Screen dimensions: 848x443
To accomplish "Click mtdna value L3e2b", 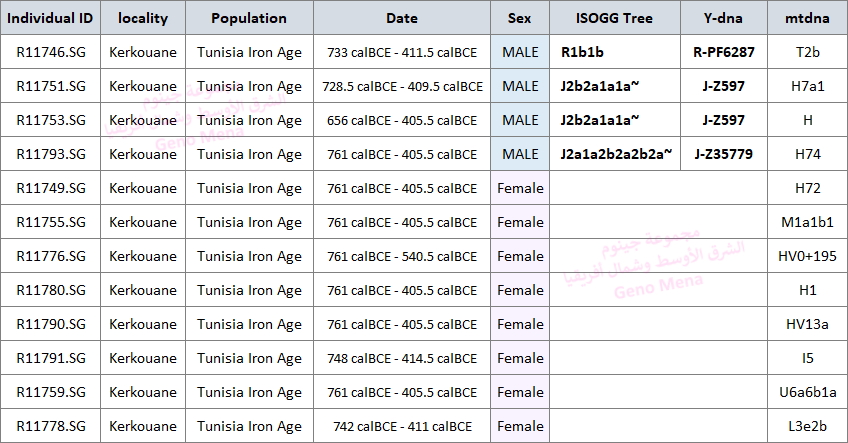I will click(807, 426).
